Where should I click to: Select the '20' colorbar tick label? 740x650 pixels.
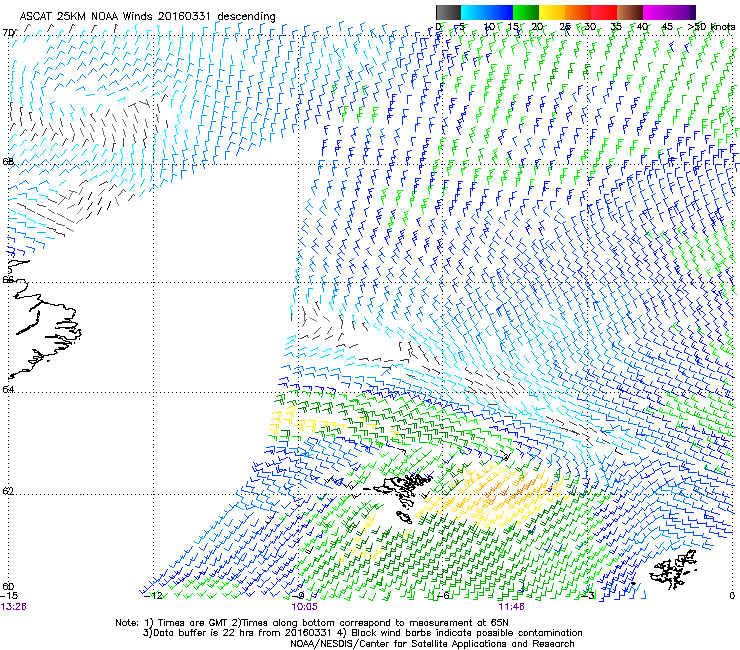coord(537,27)
